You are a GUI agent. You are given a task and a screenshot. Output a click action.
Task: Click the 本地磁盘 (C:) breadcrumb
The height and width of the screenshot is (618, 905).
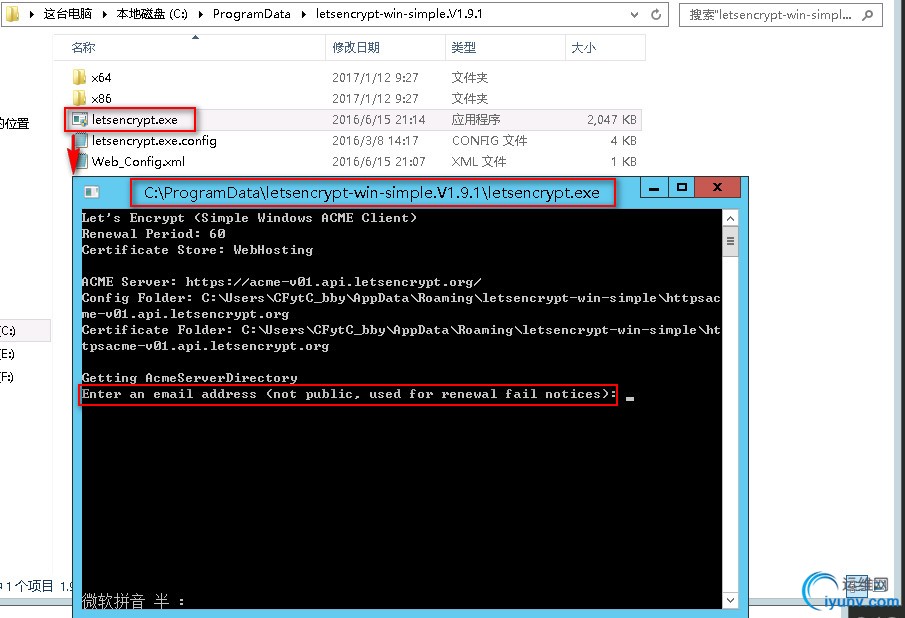[x=152, y=14]
